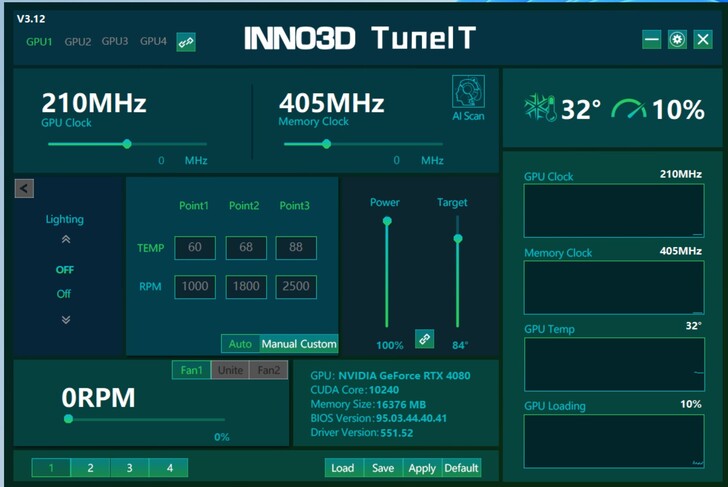Click the GPU load gauge icon
This screenshot has width=728, height=487.
[x=628, y=108]
